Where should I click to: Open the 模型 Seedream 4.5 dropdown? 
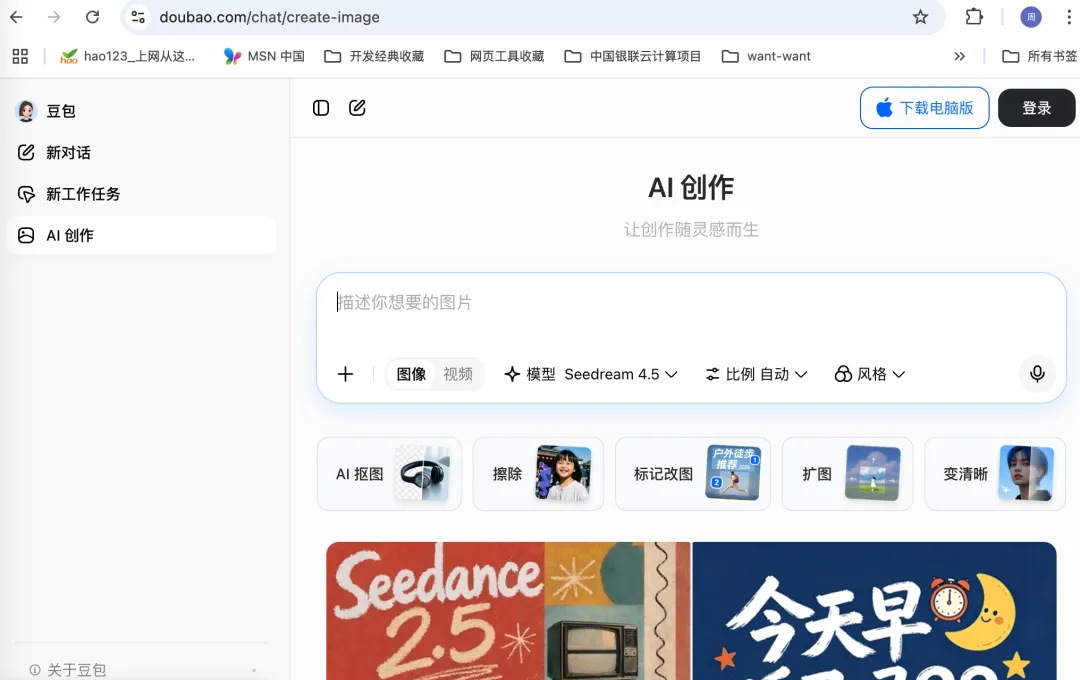pyautogui.click(x=591, y=374)
